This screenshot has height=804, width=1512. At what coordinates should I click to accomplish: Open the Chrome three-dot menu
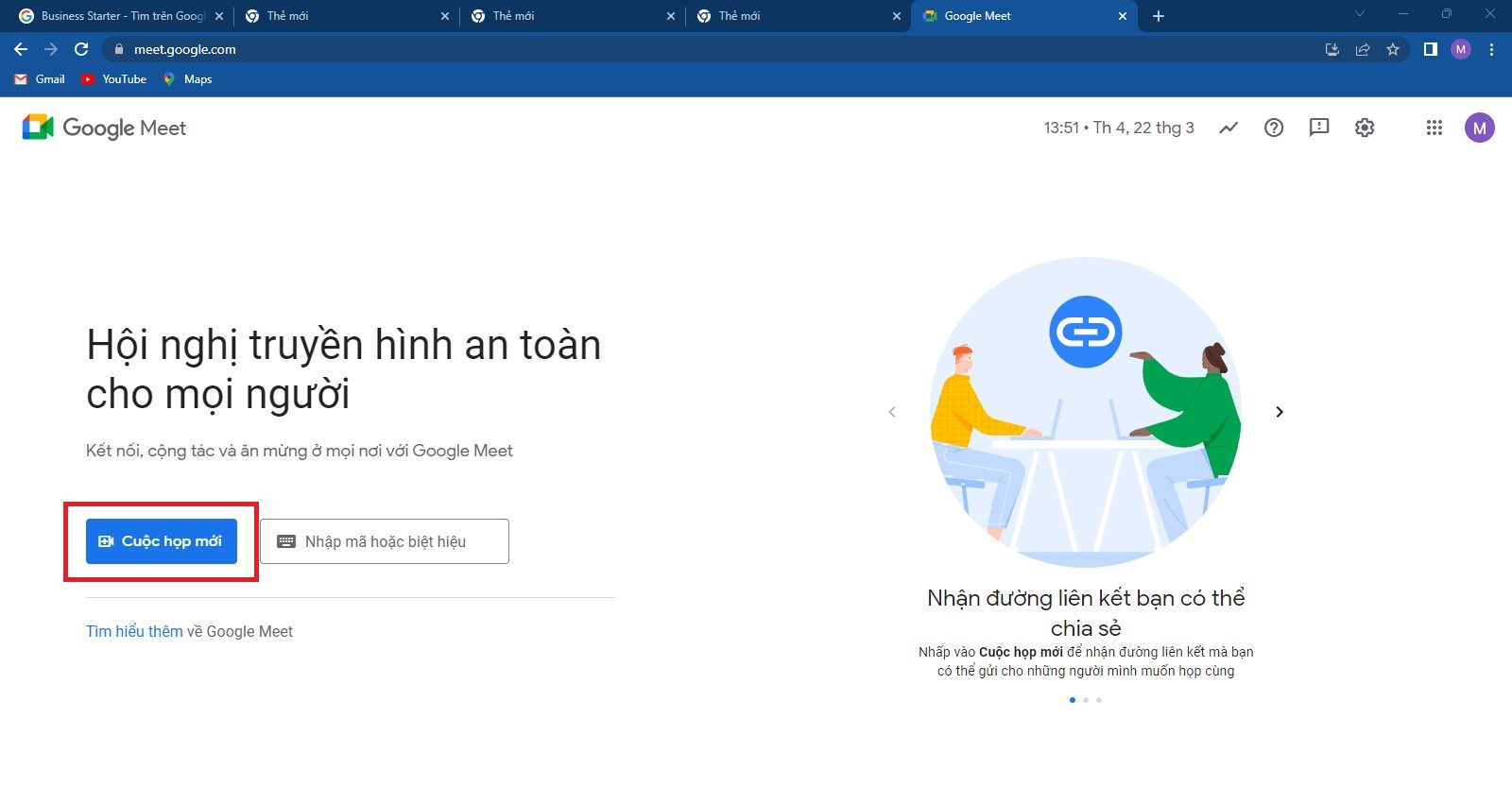tap(1491, 49)
